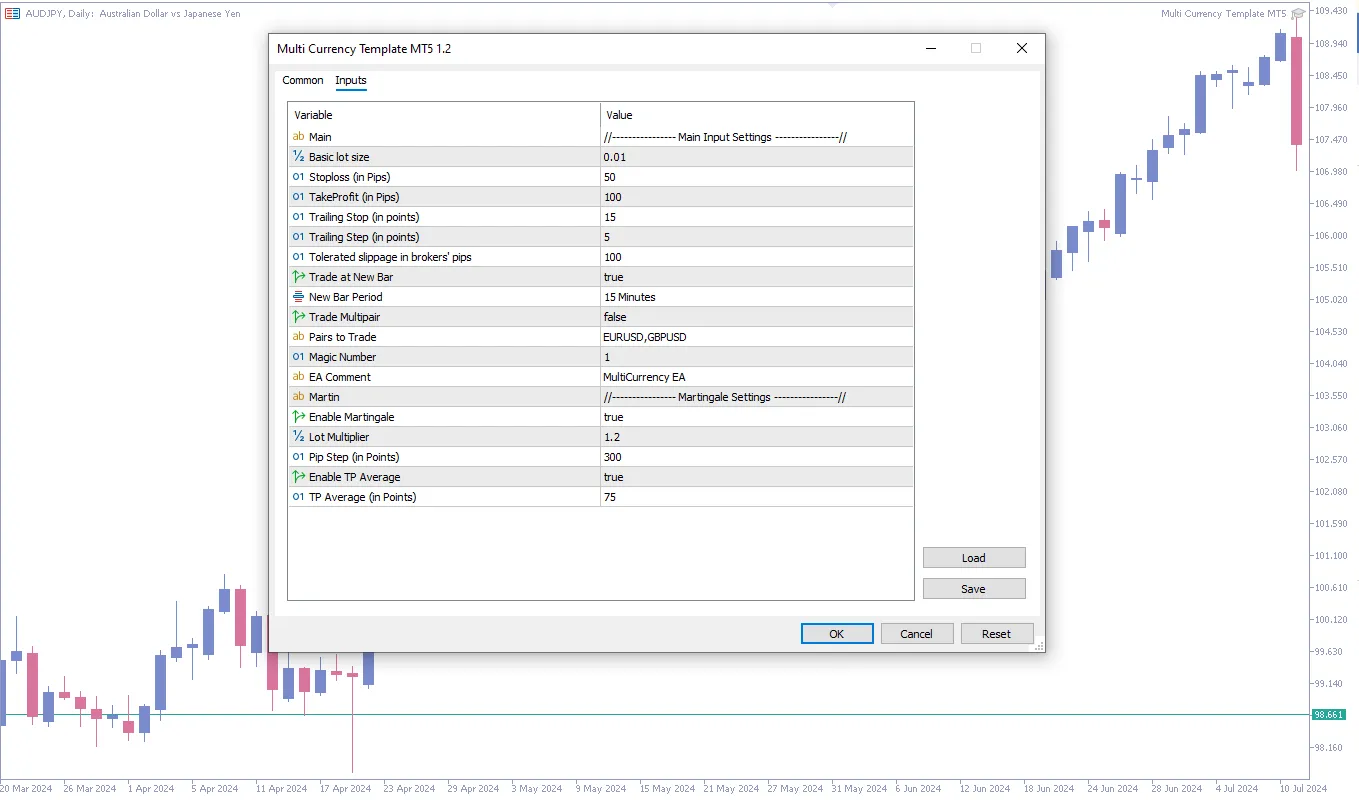Viewport: 1359px width, 800px height.
Task: Switch to the Common tab
Action: (x=303, y=80)
